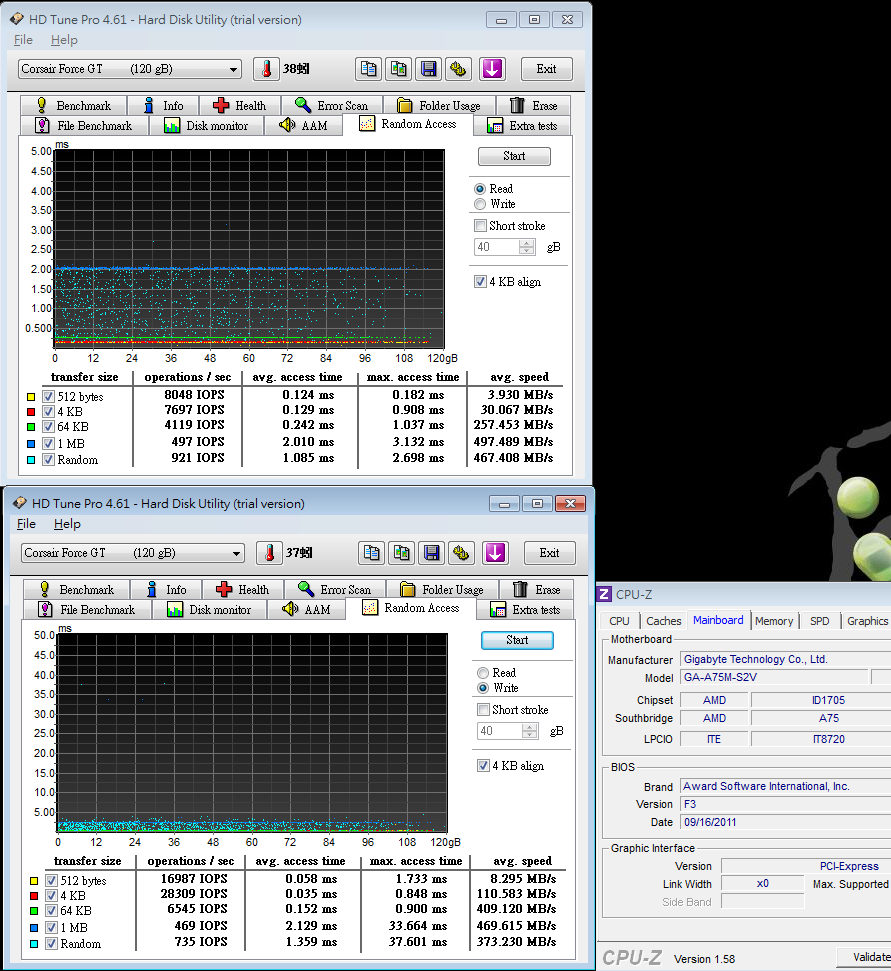Switch to Caches tab in CPU-Z
This screenshot has width=891, height=971.
point(663,621)
